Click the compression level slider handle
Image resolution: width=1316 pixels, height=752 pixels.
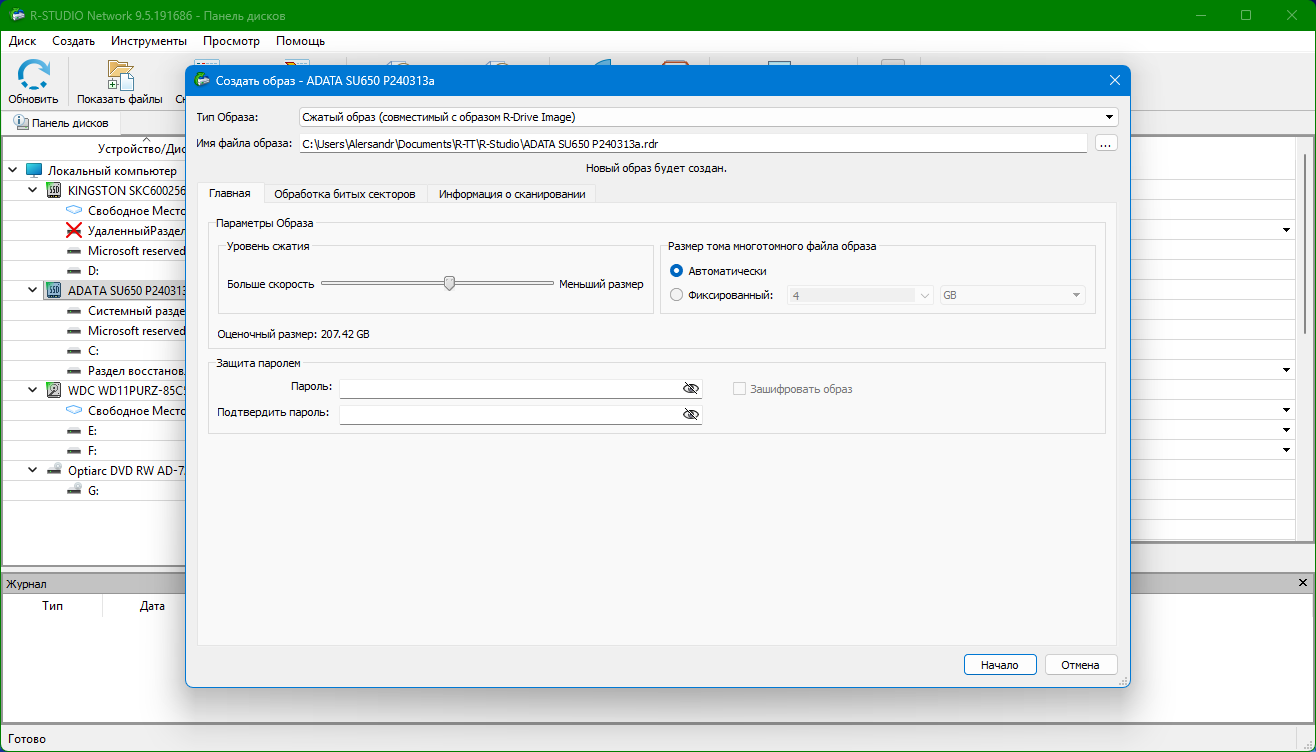point(449,284)
